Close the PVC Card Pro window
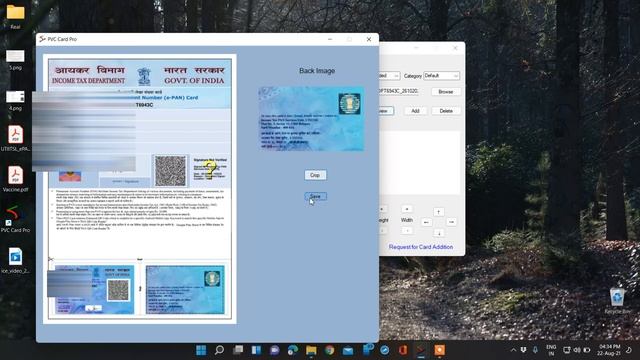This screenshot has height=360, width=640. coord(369,39)
